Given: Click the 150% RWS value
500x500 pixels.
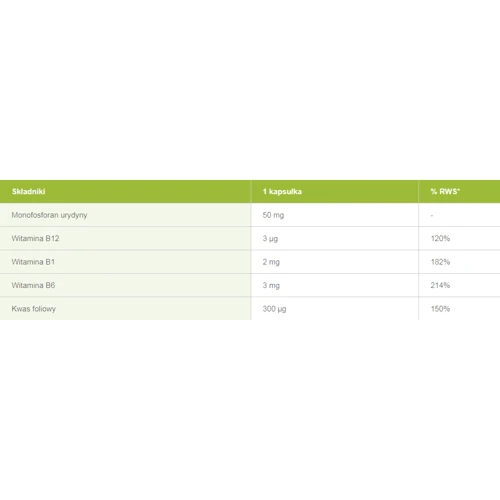Looking at the screenshot, I should coord(440,309).
